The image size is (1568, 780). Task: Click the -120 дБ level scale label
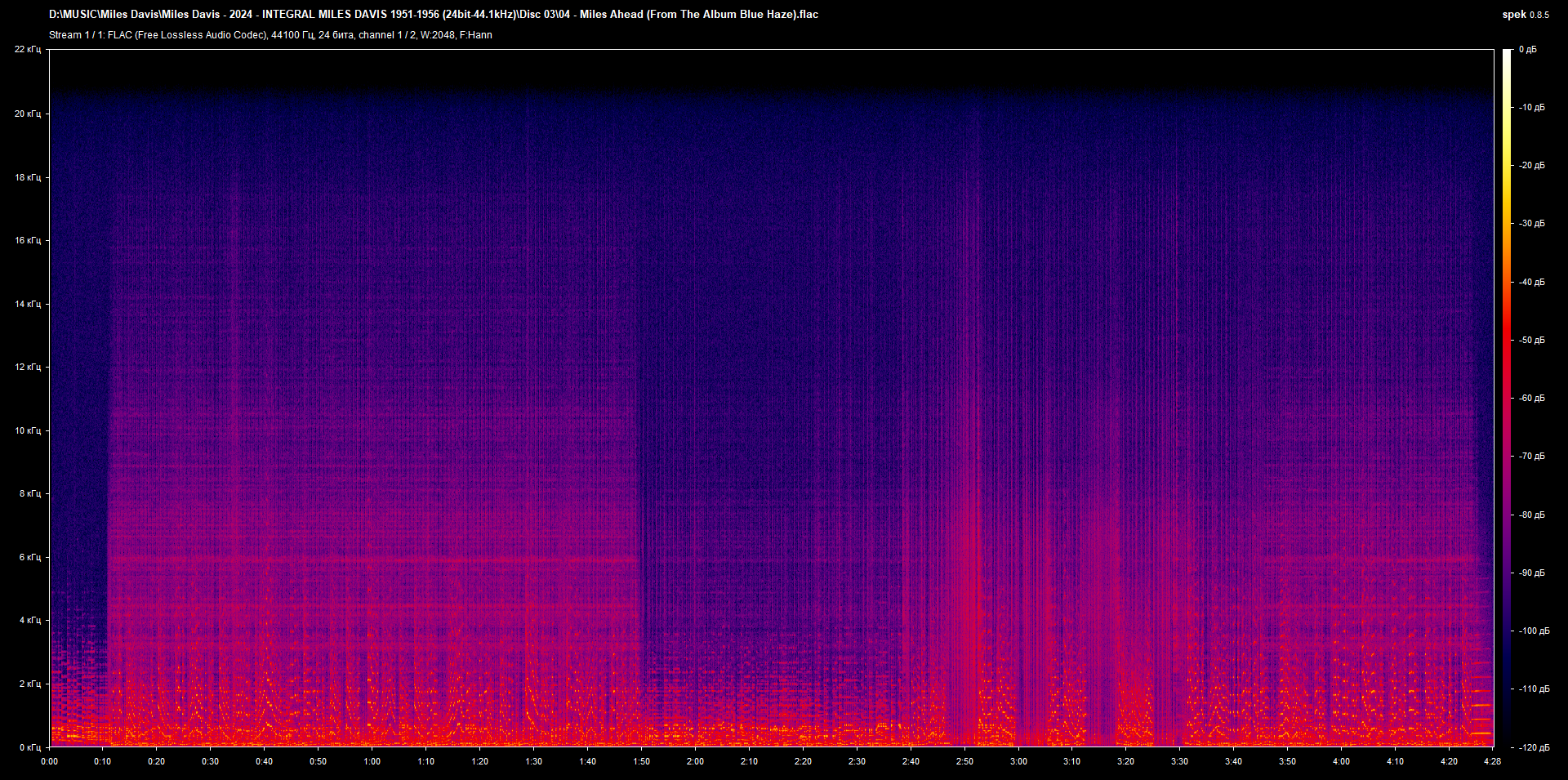(x=1534, y=748)
